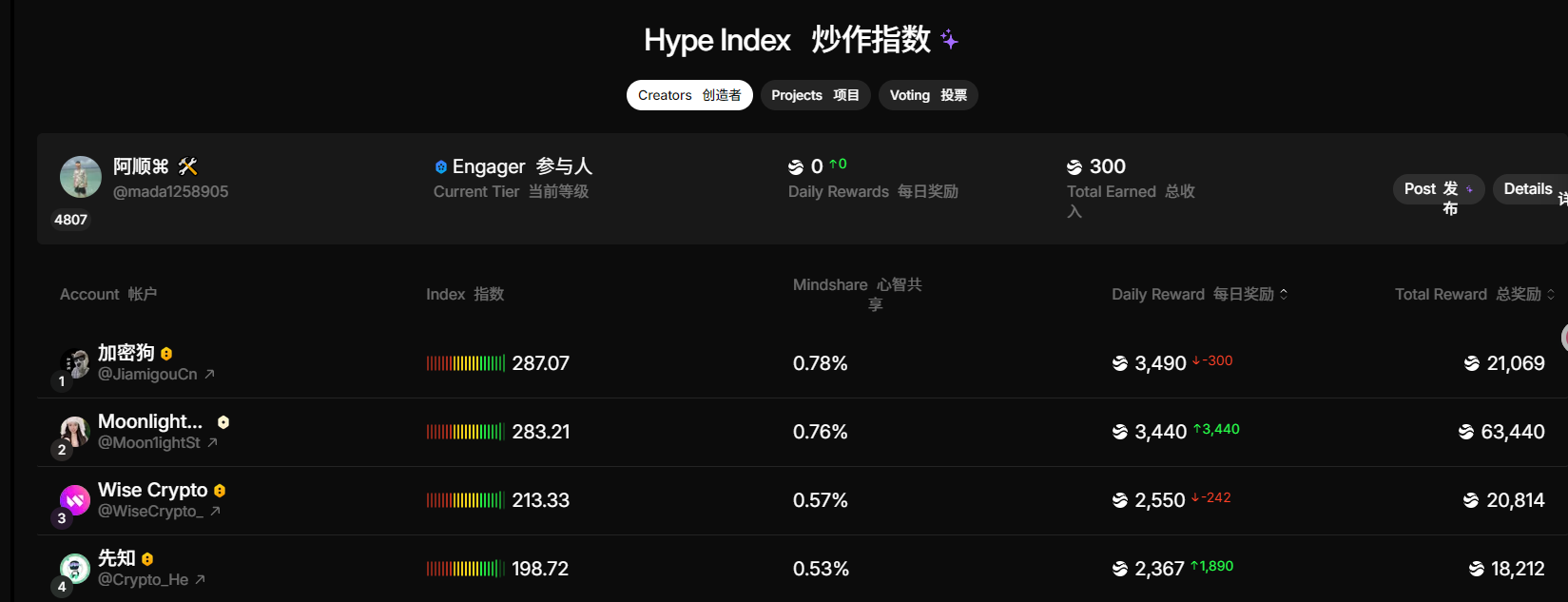Image resolution: width=1568 pixels, height=602 pixels.
Task: Click the coin icon next to total 21,069
Action: point(1472,363)
